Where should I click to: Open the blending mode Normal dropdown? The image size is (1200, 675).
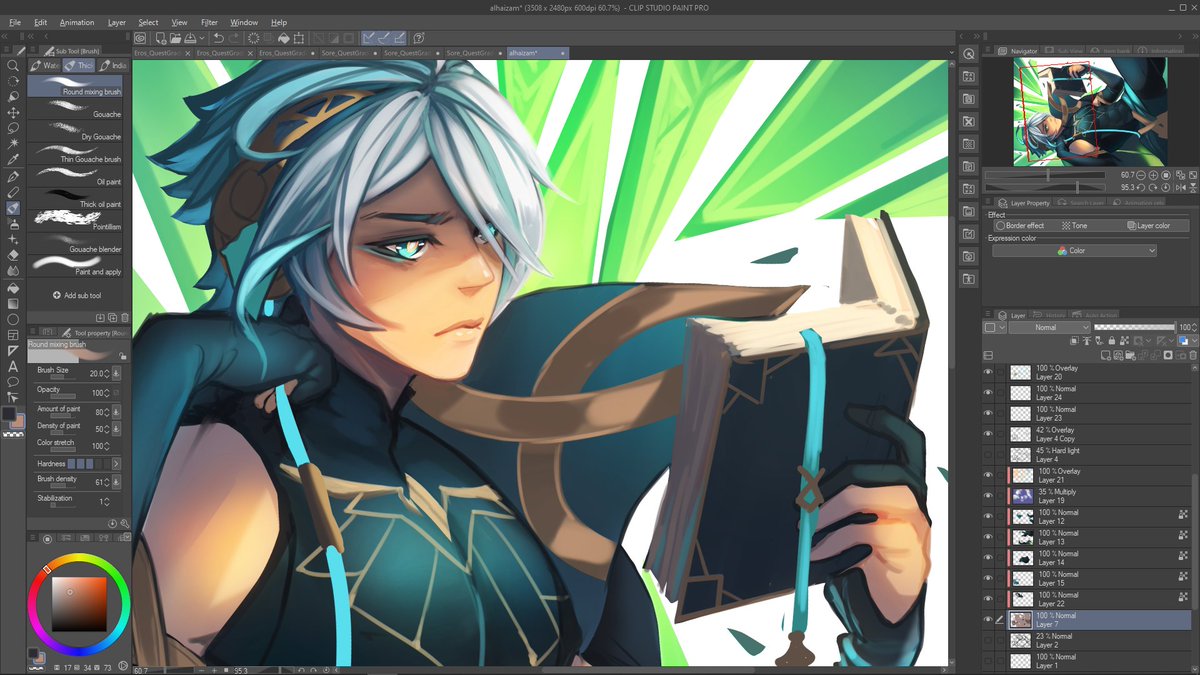click(1049, 327)
